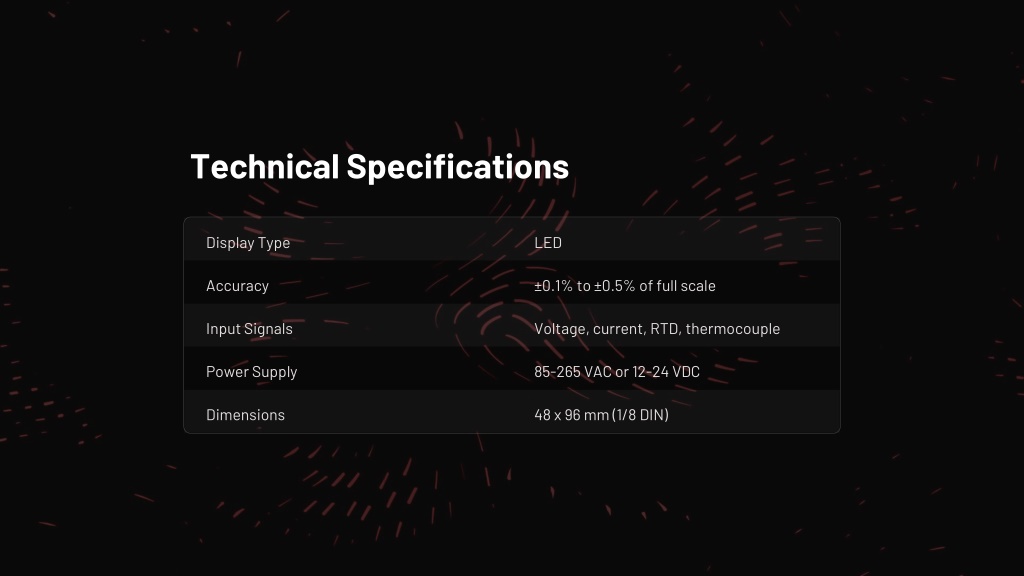Select the Power Supply label
The image size is (1024, 576).
click(251, 372)
